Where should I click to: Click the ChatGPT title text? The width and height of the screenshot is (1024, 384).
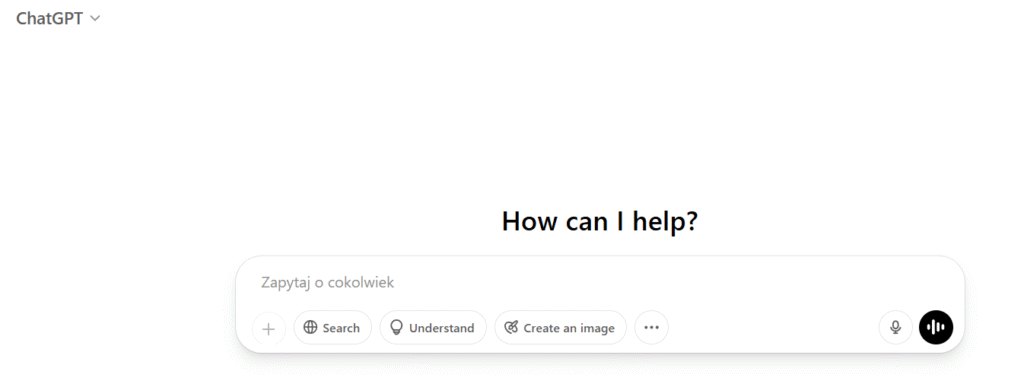pos(50,19)
